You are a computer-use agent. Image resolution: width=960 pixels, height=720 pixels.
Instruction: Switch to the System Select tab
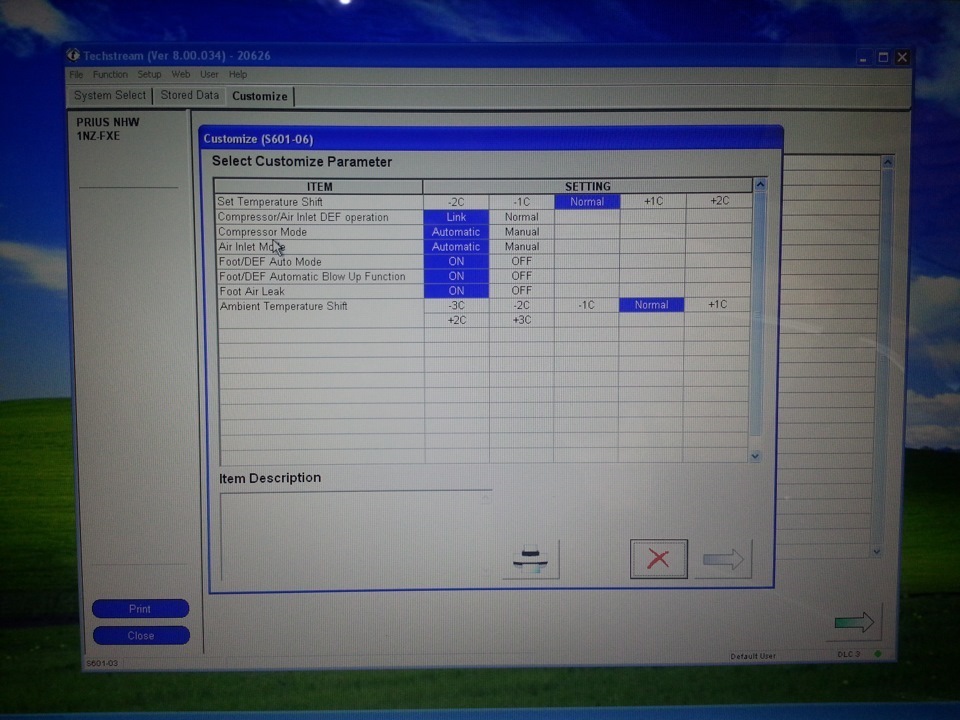(110, 96)
